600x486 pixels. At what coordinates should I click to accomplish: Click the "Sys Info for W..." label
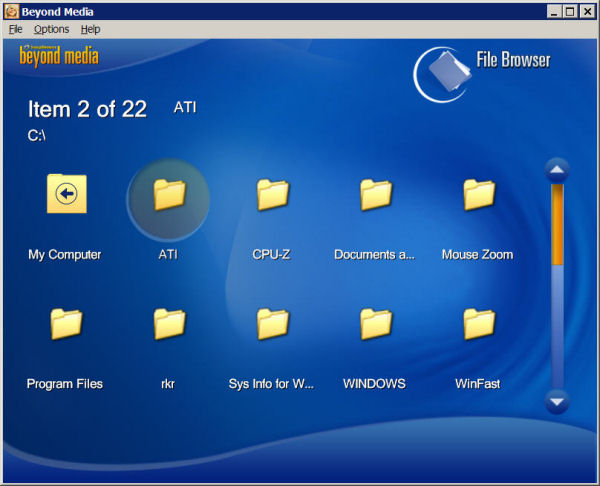click(271, 384)
